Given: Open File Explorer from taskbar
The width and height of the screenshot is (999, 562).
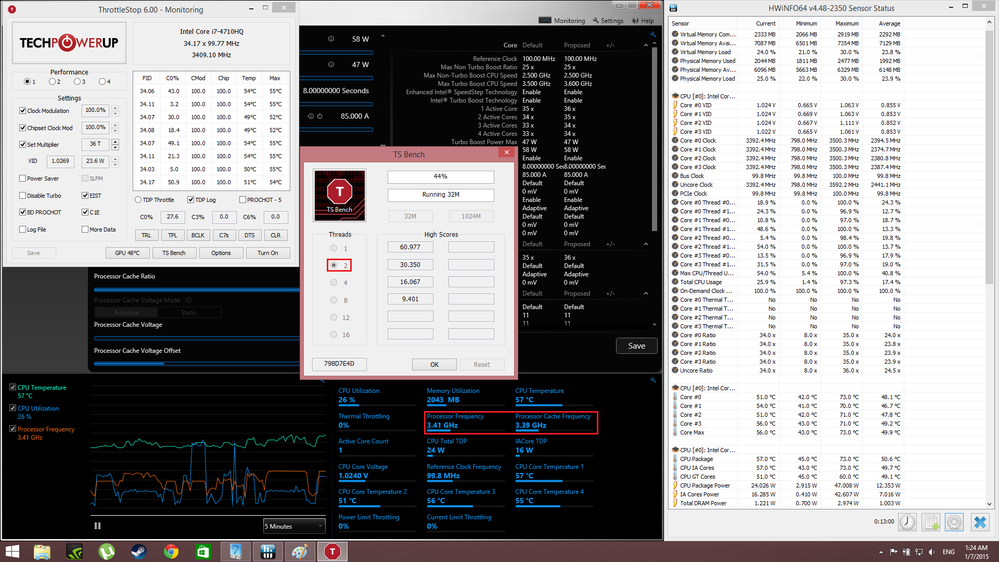Looking at the screenshot, I should [x=42, y=551].
